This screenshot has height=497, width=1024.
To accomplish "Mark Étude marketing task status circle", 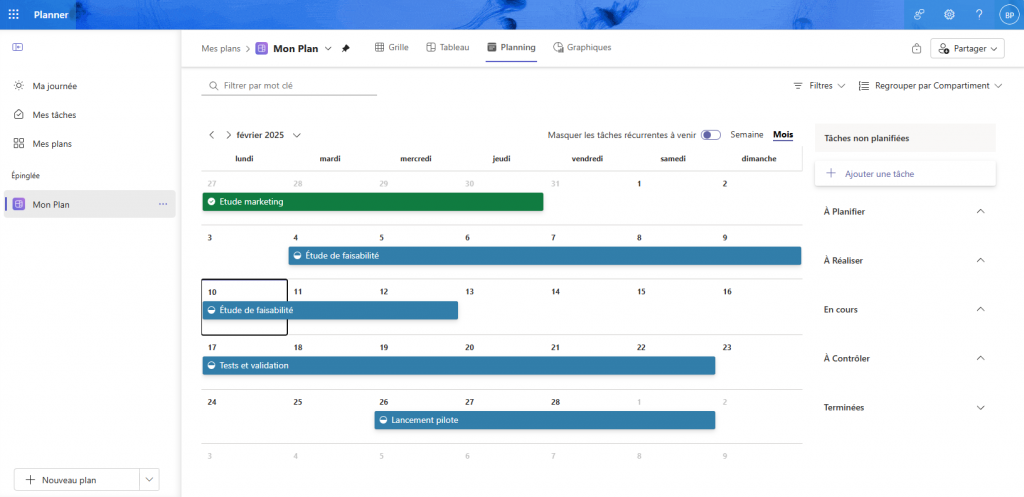I will click(211, 202).
